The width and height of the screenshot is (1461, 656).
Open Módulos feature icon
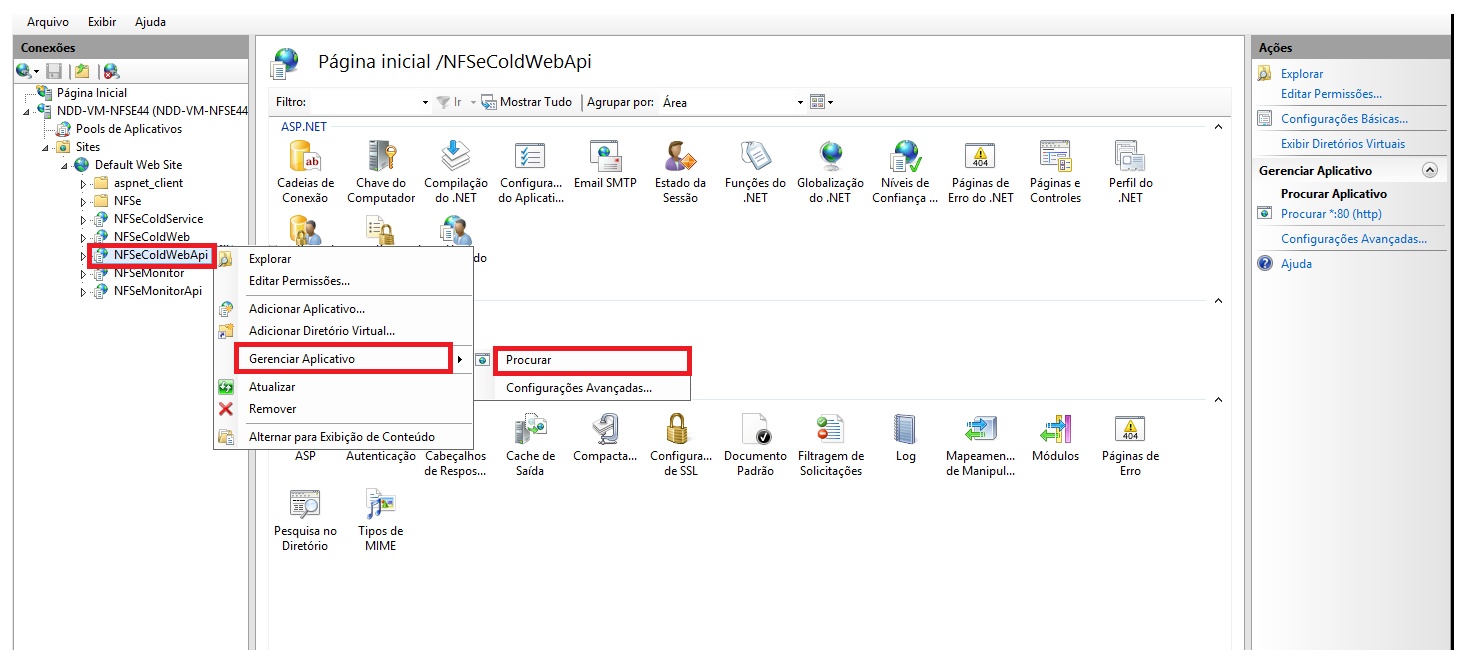[1056, 438]
